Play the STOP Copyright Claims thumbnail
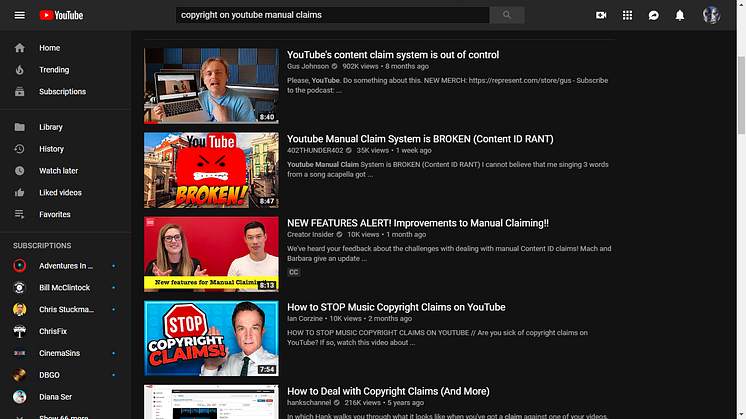 (211, 338)
